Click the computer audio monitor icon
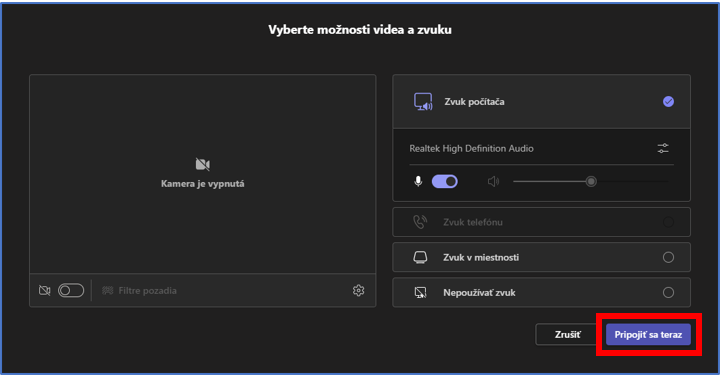 click(x=423, y=102)
